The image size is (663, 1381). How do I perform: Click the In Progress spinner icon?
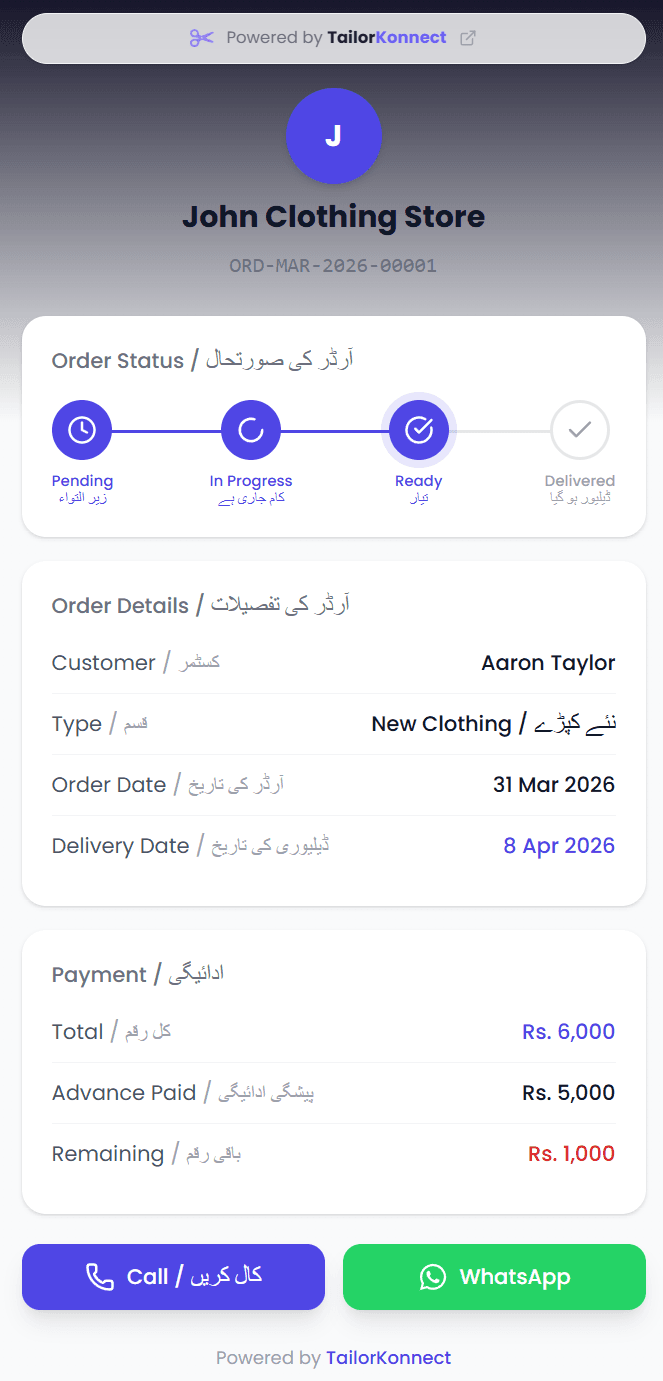(251, 429)
